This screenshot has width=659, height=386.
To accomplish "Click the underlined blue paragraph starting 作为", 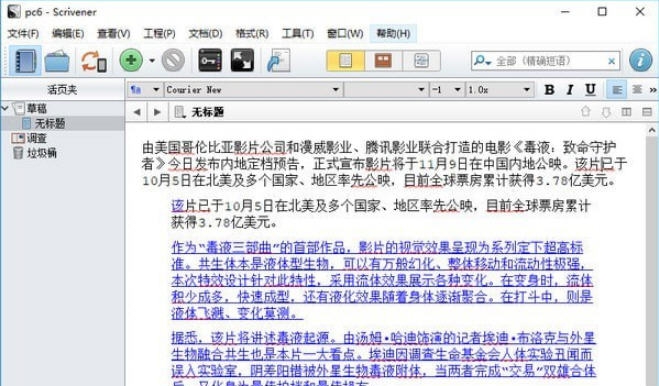I will (382, 280).
